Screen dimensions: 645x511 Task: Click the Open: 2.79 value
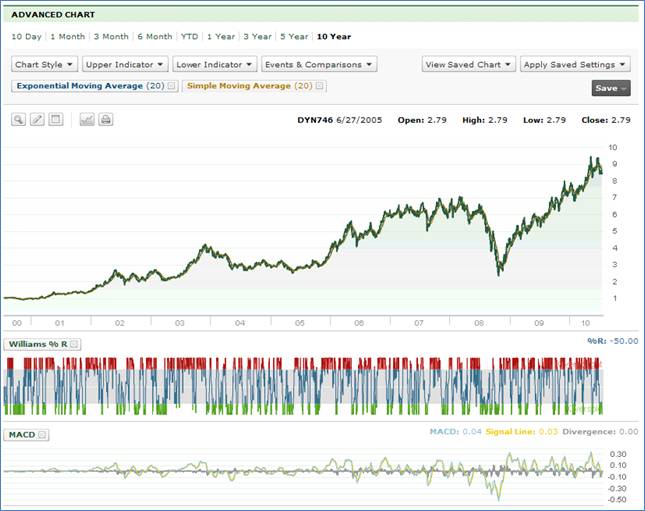pos(422,120)
